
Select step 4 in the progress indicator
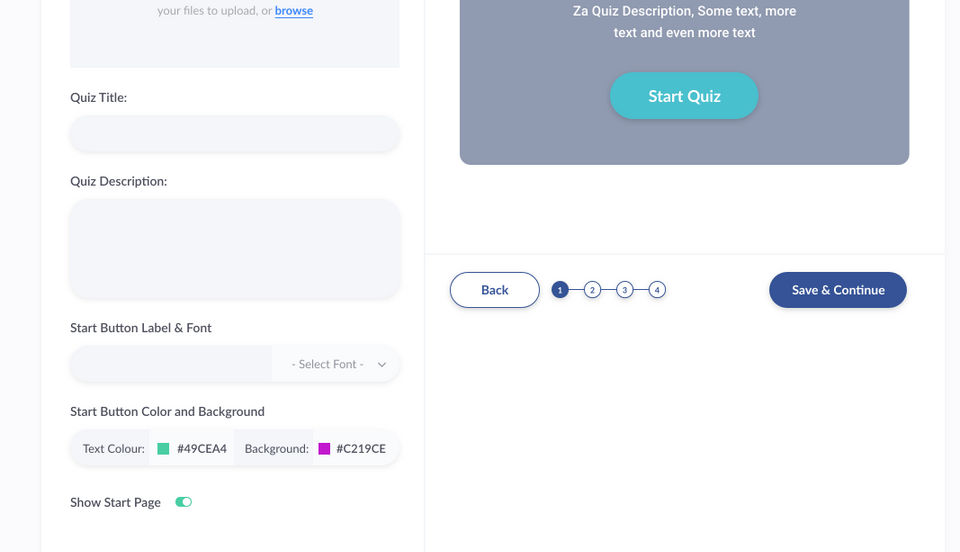click(656, 290)
